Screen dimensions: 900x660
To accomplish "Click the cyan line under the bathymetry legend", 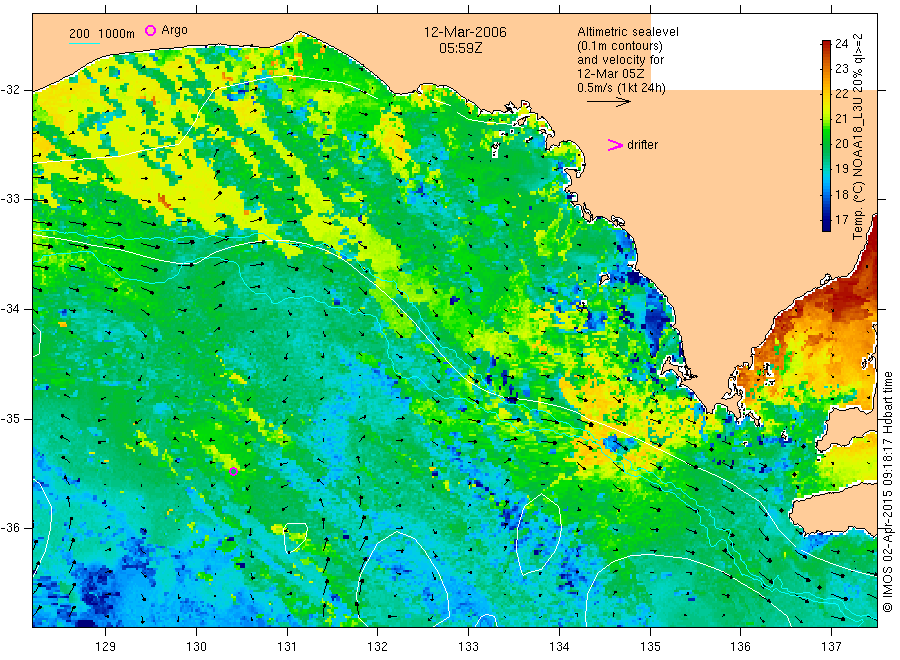I will [84, 43].
